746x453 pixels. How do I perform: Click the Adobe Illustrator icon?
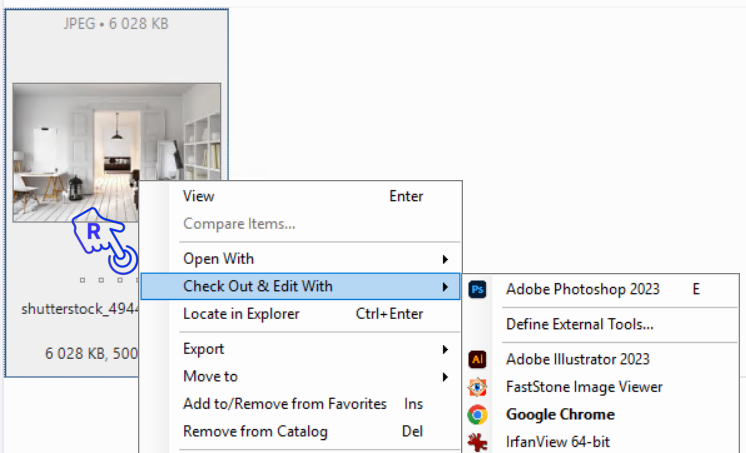click(478, 359)
